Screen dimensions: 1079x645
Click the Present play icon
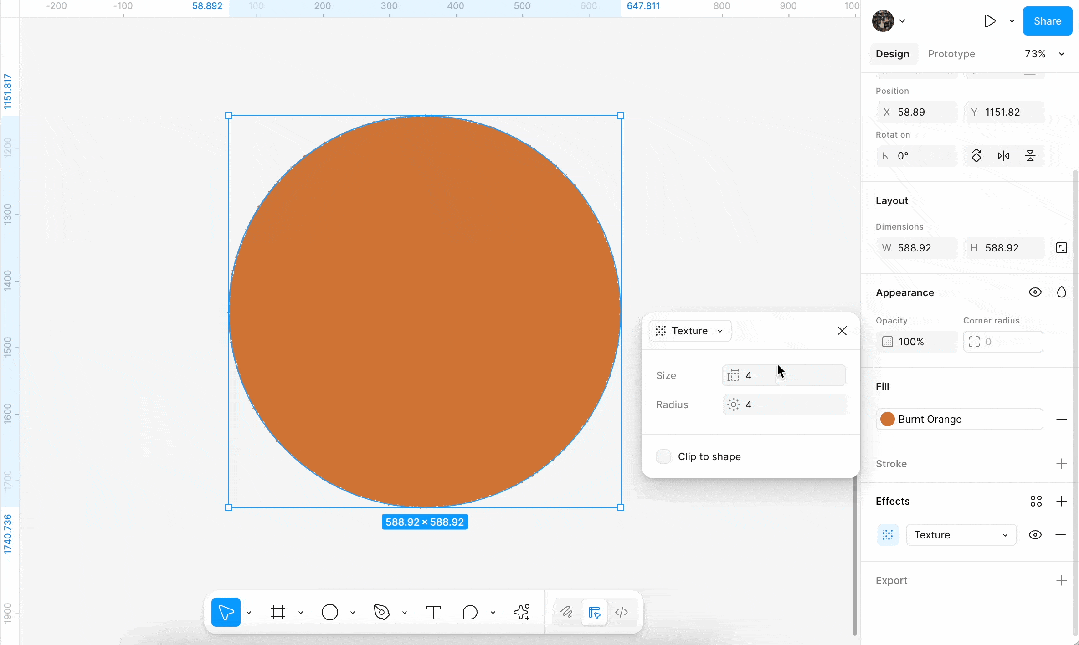(990, 21)
